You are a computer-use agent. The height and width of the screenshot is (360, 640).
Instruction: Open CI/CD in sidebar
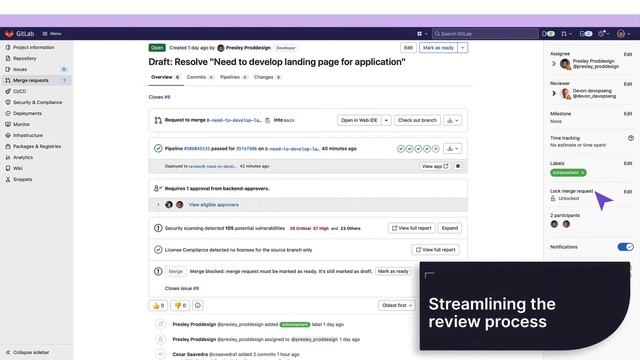click(x=20, y=91)
